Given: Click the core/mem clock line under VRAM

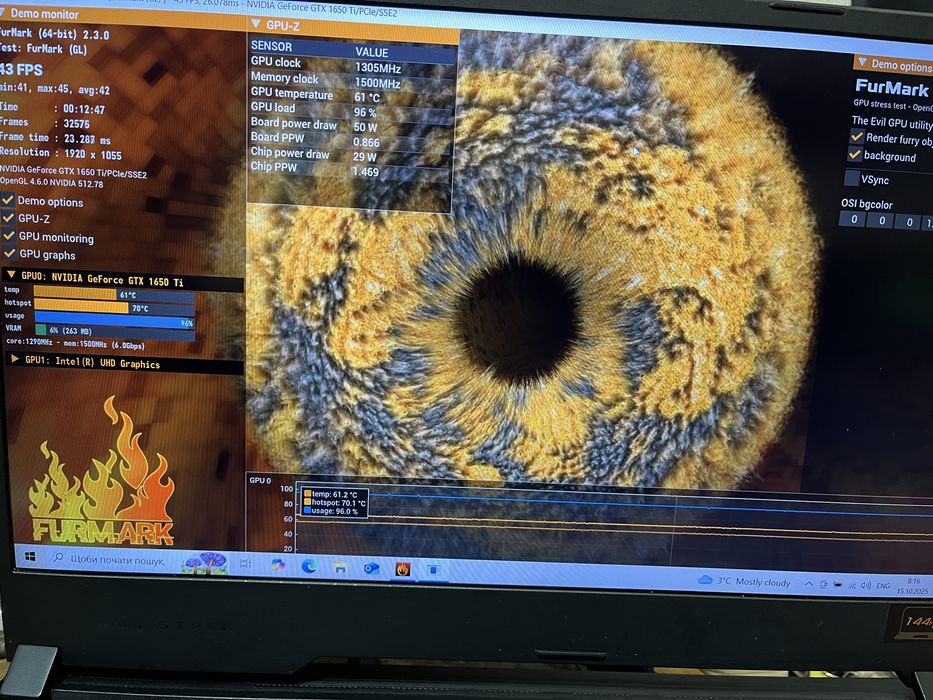Looking at the screenshot, I should click(x=75, y=343).
